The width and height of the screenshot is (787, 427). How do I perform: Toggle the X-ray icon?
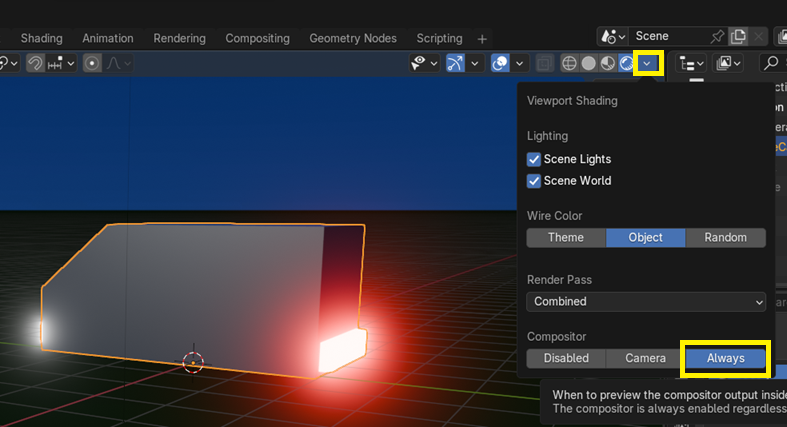coord(544,63)
